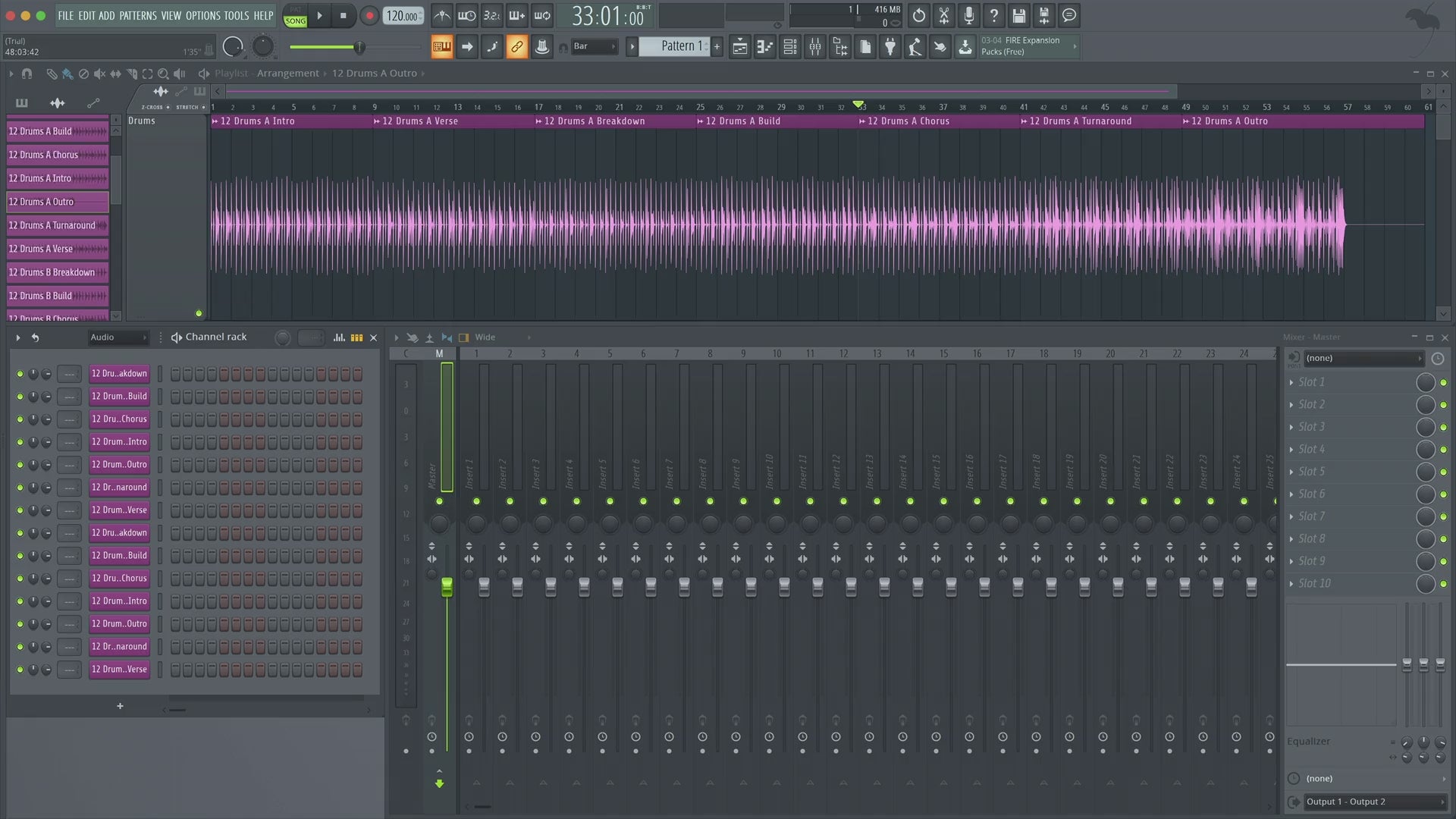
Task: Open the Bar snap dropdown
Action: point(595,46)
